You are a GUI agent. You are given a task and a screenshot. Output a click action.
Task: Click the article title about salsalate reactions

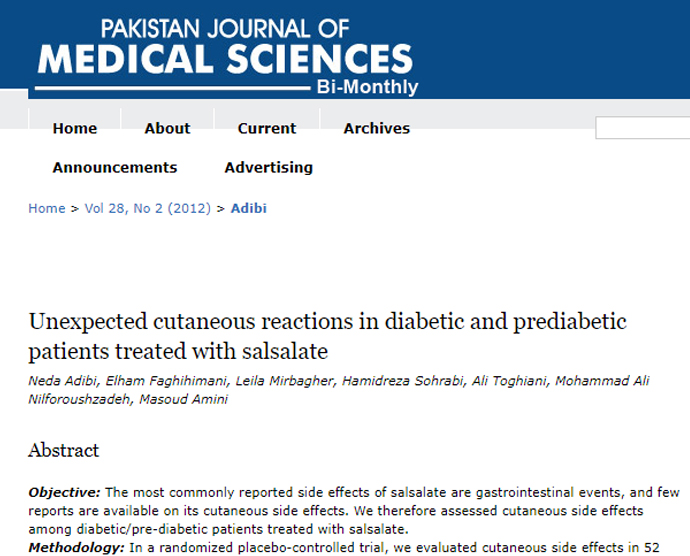click(x=327, y=337)
